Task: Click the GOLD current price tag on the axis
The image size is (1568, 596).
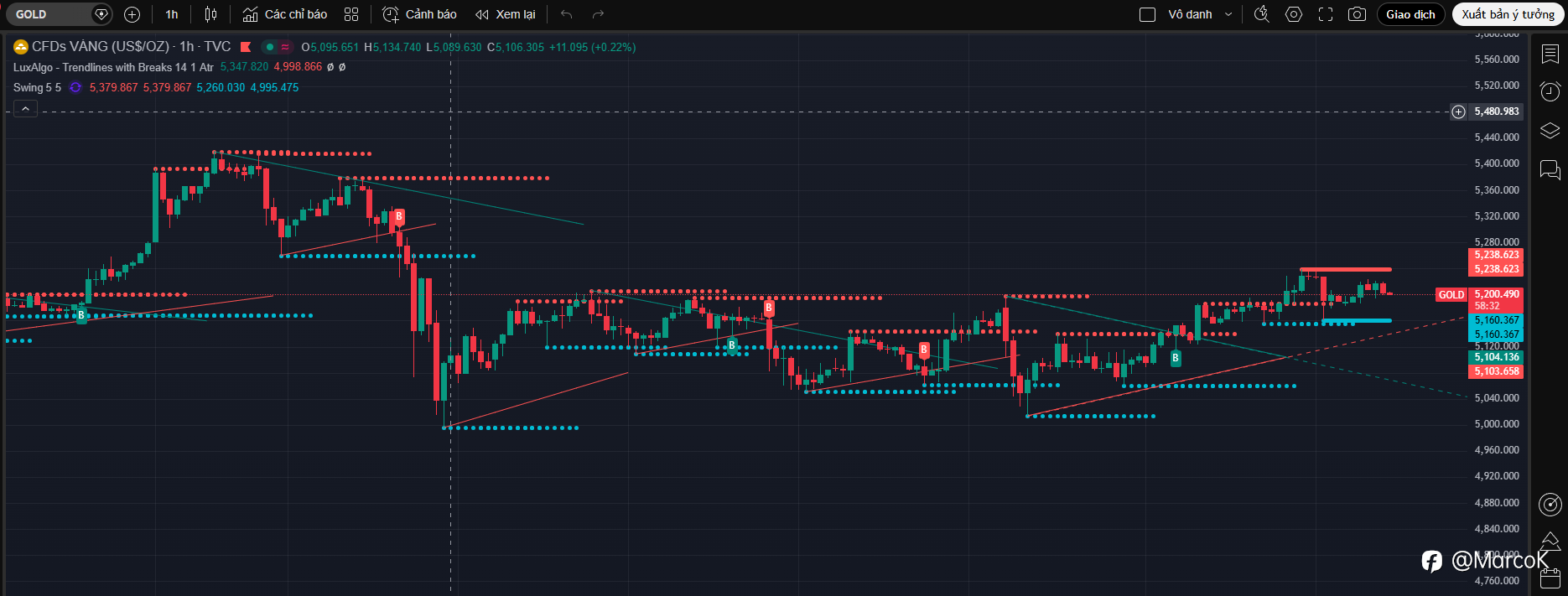Action: click(1451, 295)
